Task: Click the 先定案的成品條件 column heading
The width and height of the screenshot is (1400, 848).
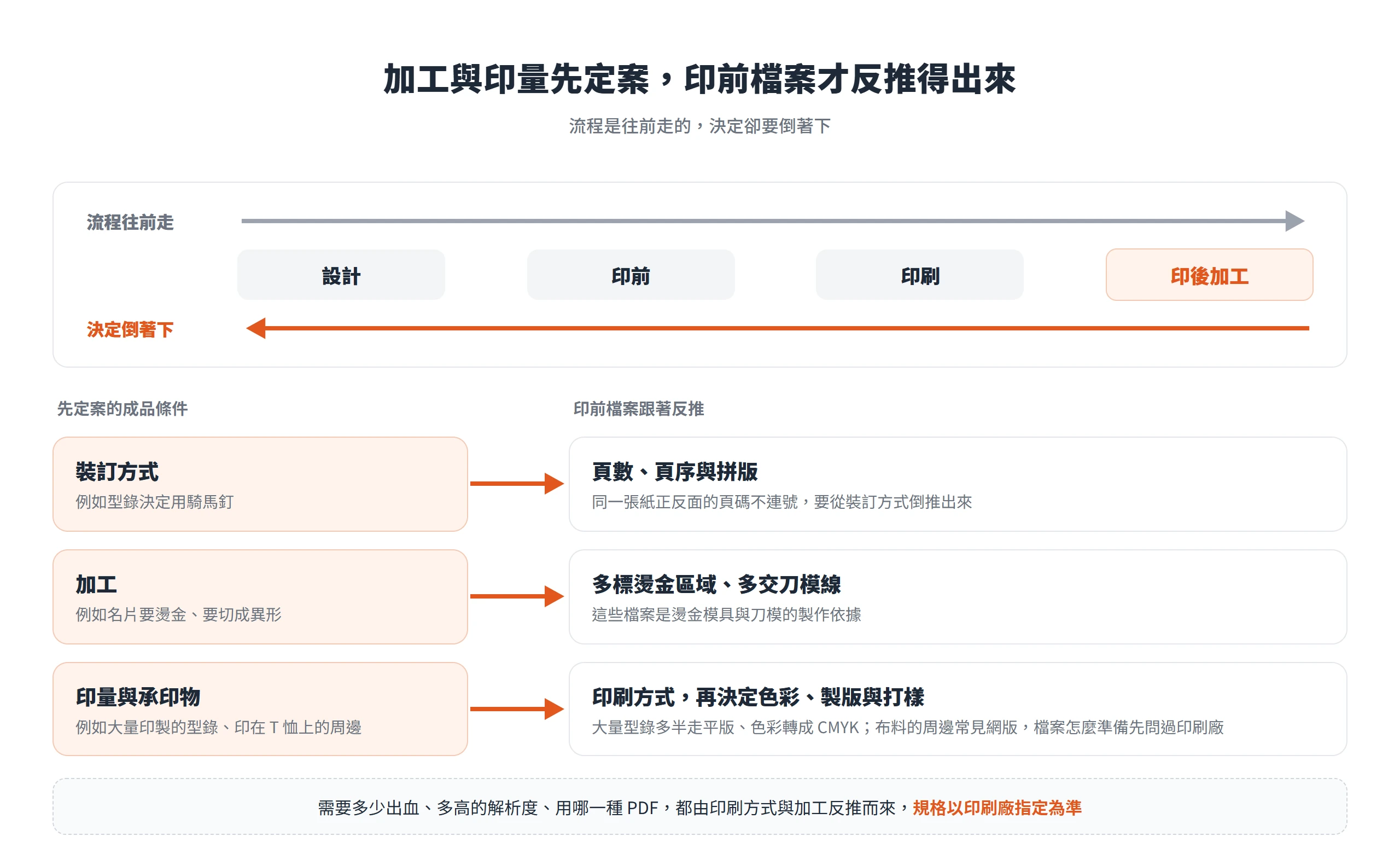Action: pyautogui.click(x=122, y=409)
